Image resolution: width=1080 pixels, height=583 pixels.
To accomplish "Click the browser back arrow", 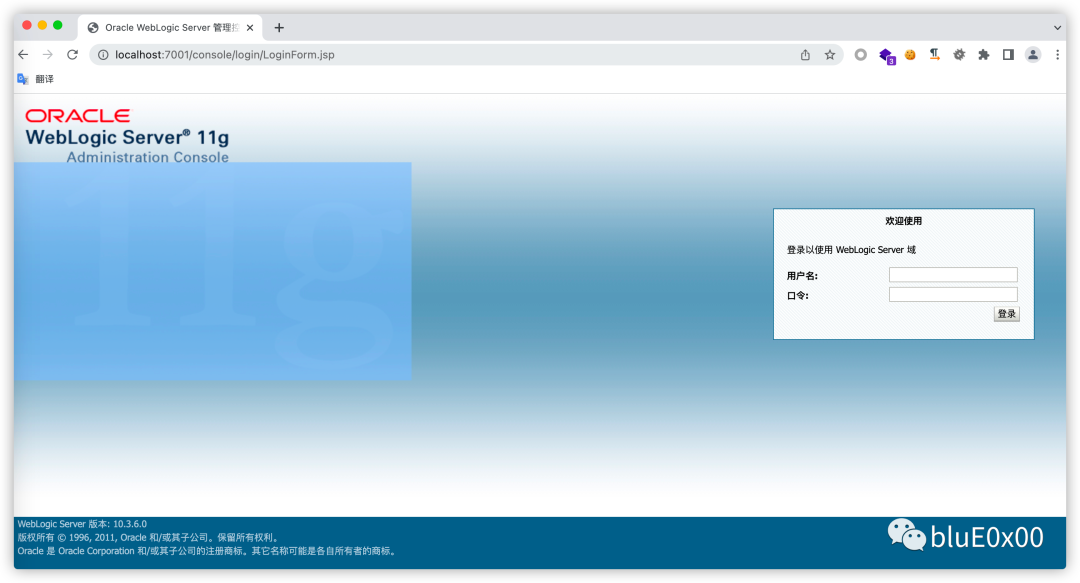I will click(x=23, y=54).
